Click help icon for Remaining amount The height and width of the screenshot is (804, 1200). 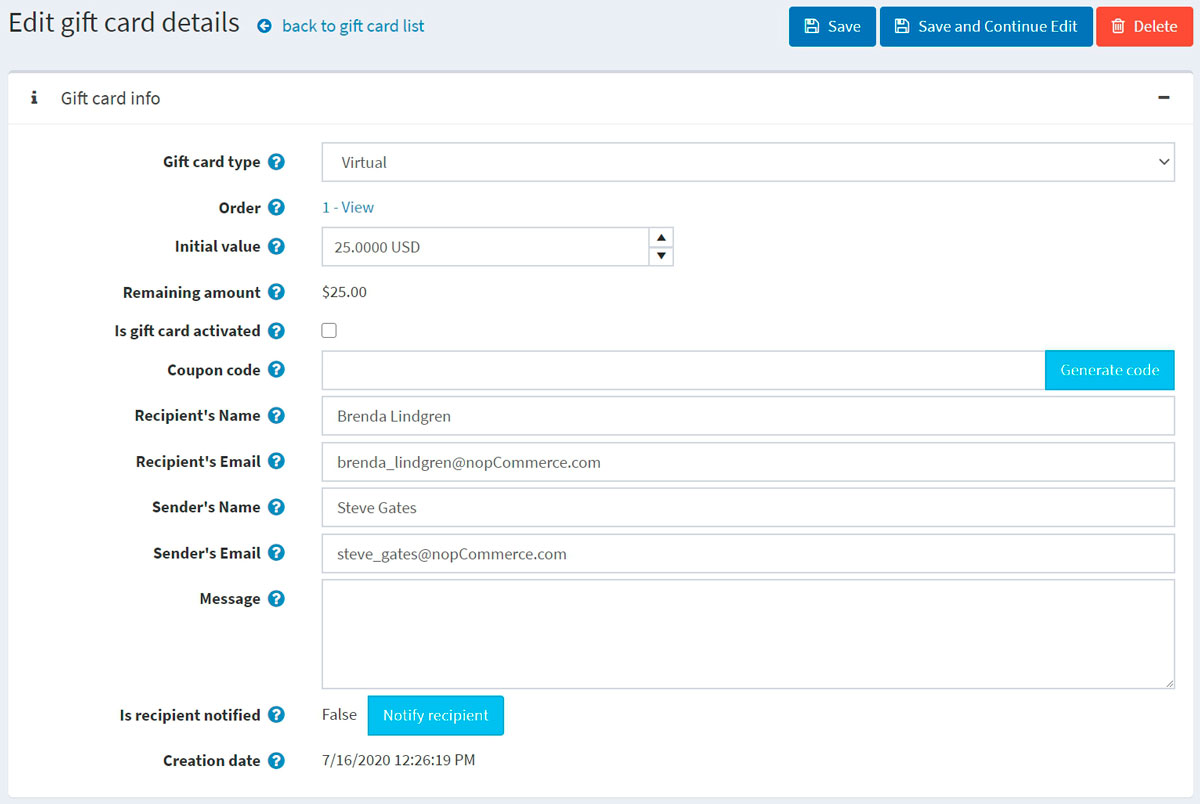(277, 293)
